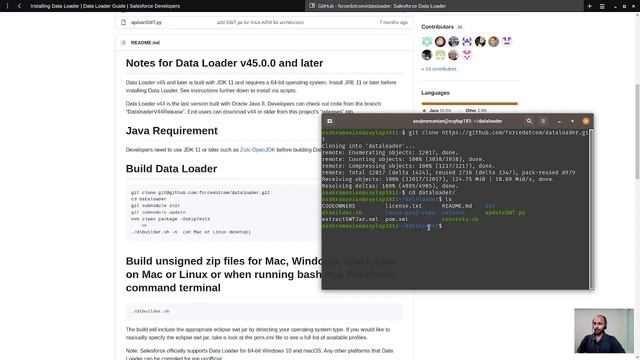This screenshot has width=640, height=360.
Task: Open pink identicon avatar in second row
Action: pyautogui.click(x=467, y=55)
